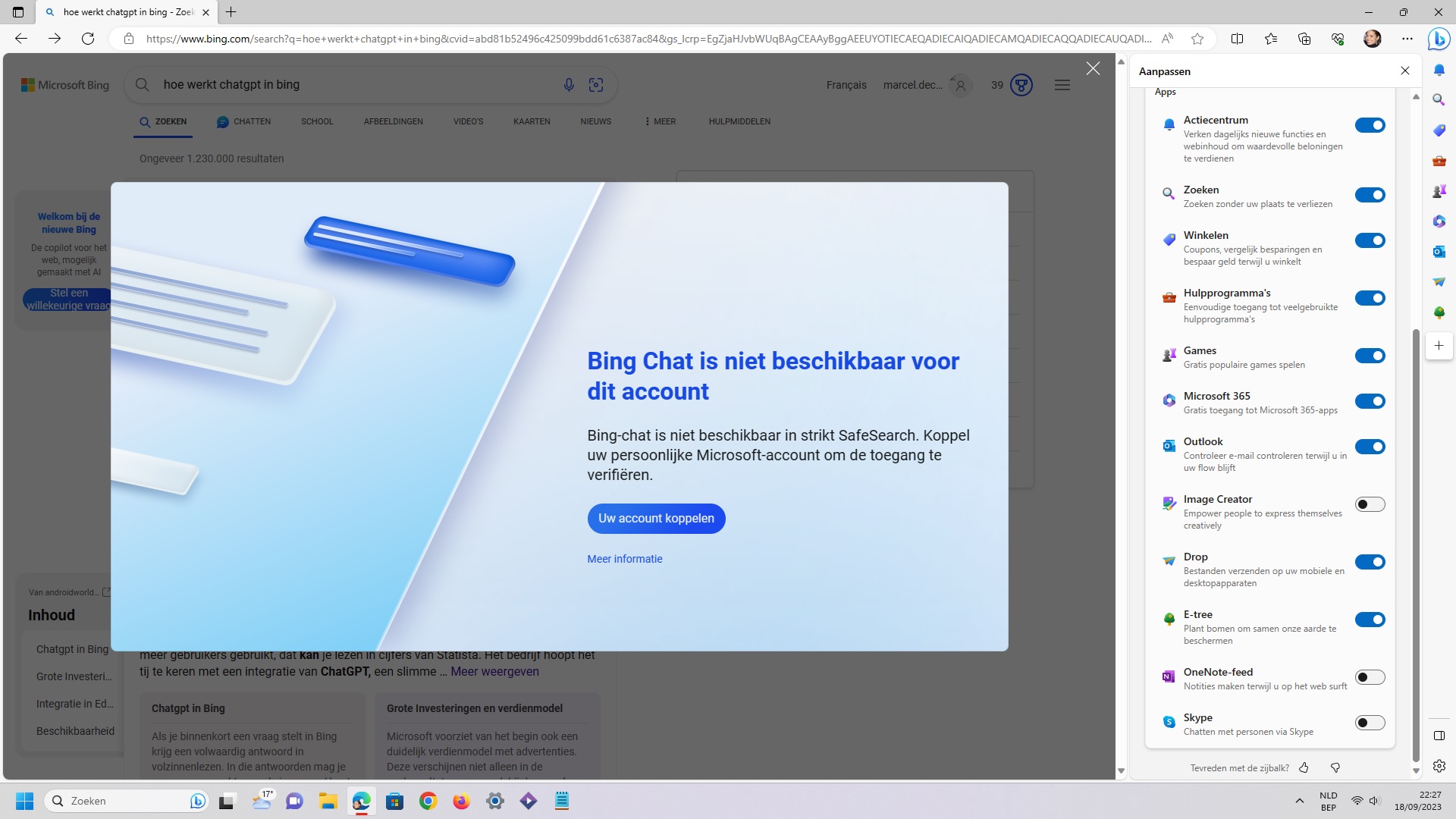Open Google Chrome from taskbar
Image resolution: width=1456 pixels, height=819 pixels.
coord(428,801)
